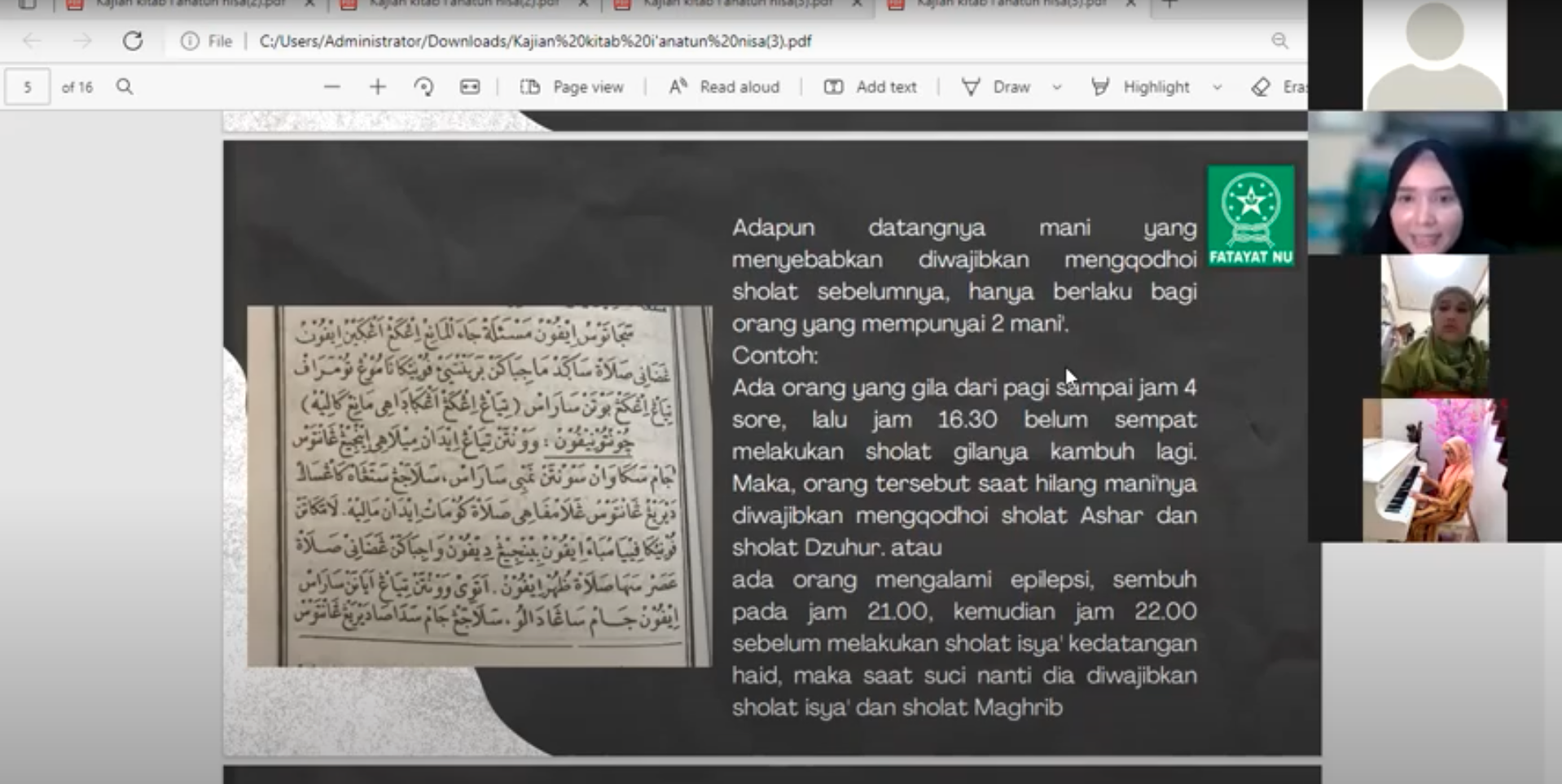Open the Page view options

[x=572, y=86]
